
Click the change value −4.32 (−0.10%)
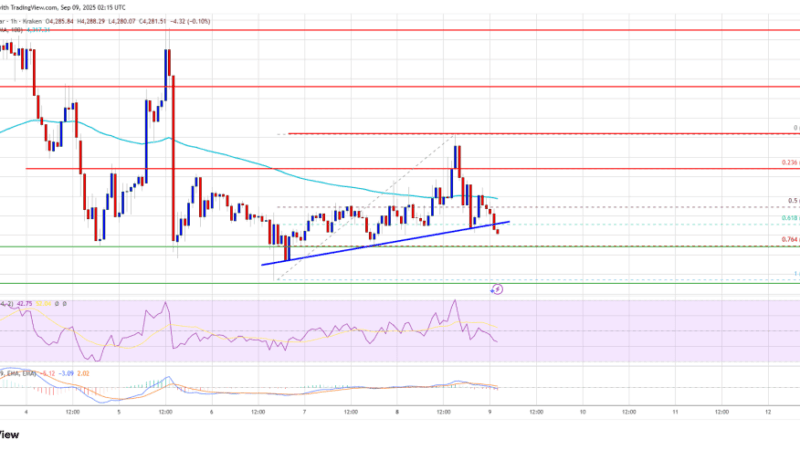190,21
